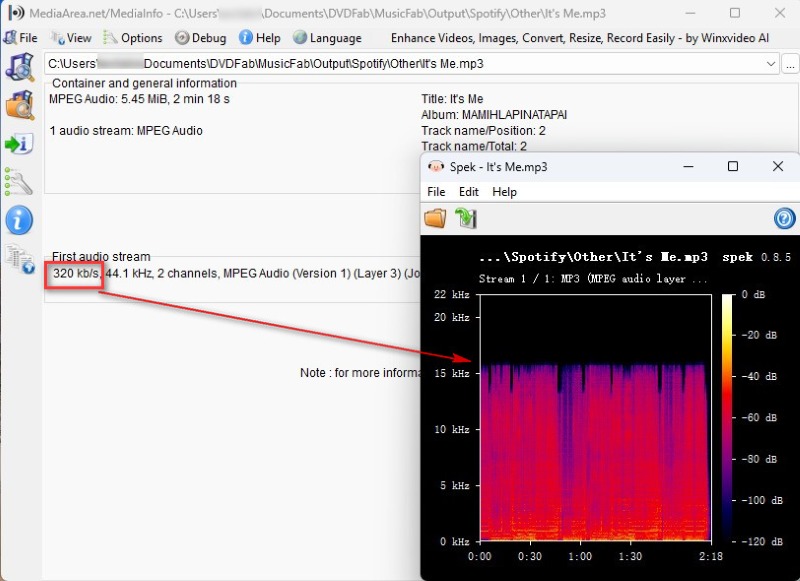Click the documents-with-globe sidebar icon in MediaInfo

(x=20, y=259)
